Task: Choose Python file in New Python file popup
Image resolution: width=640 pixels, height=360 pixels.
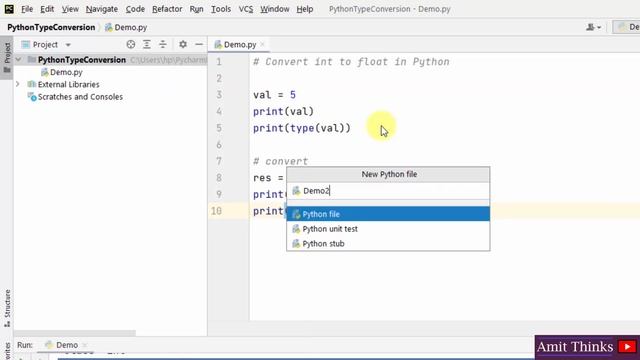Action: (x=388, y=214)
